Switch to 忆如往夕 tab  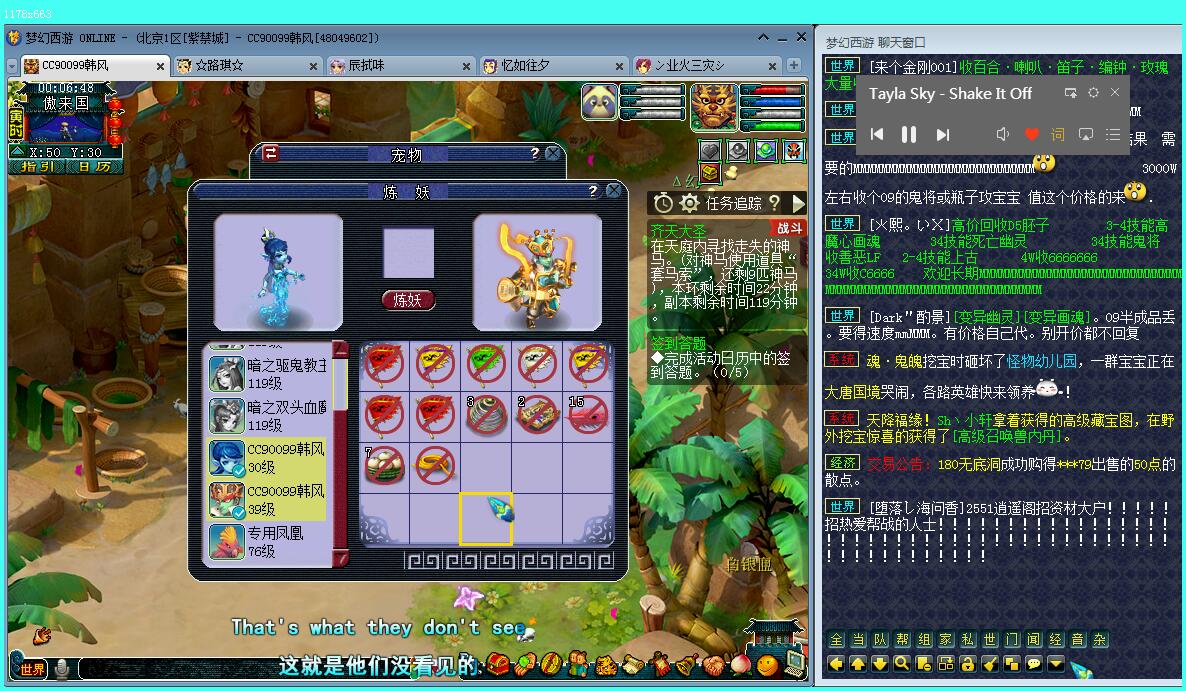pyautogui.click(x=554, y=66)
